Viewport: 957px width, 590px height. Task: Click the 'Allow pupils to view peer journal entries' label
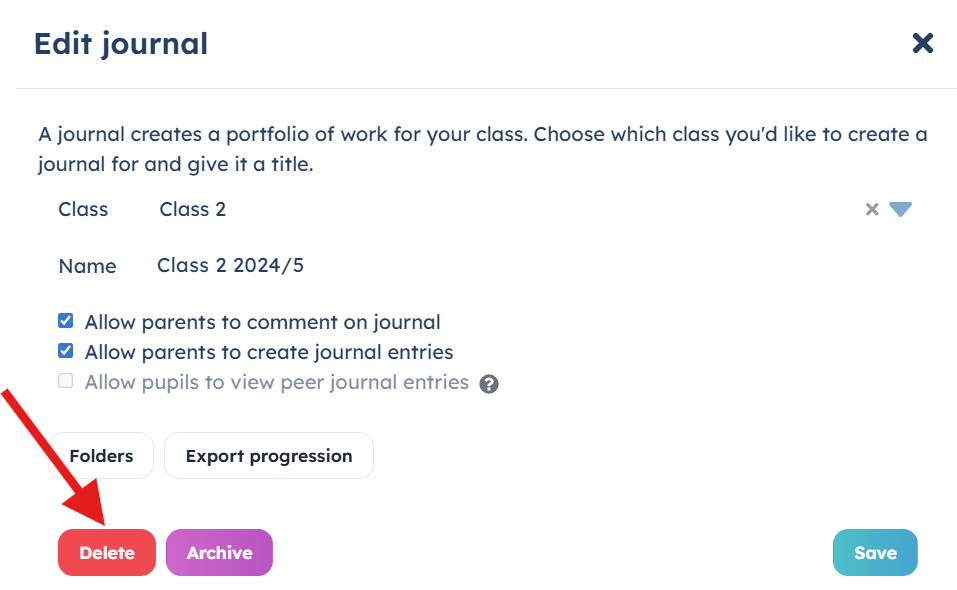(276, 382)
